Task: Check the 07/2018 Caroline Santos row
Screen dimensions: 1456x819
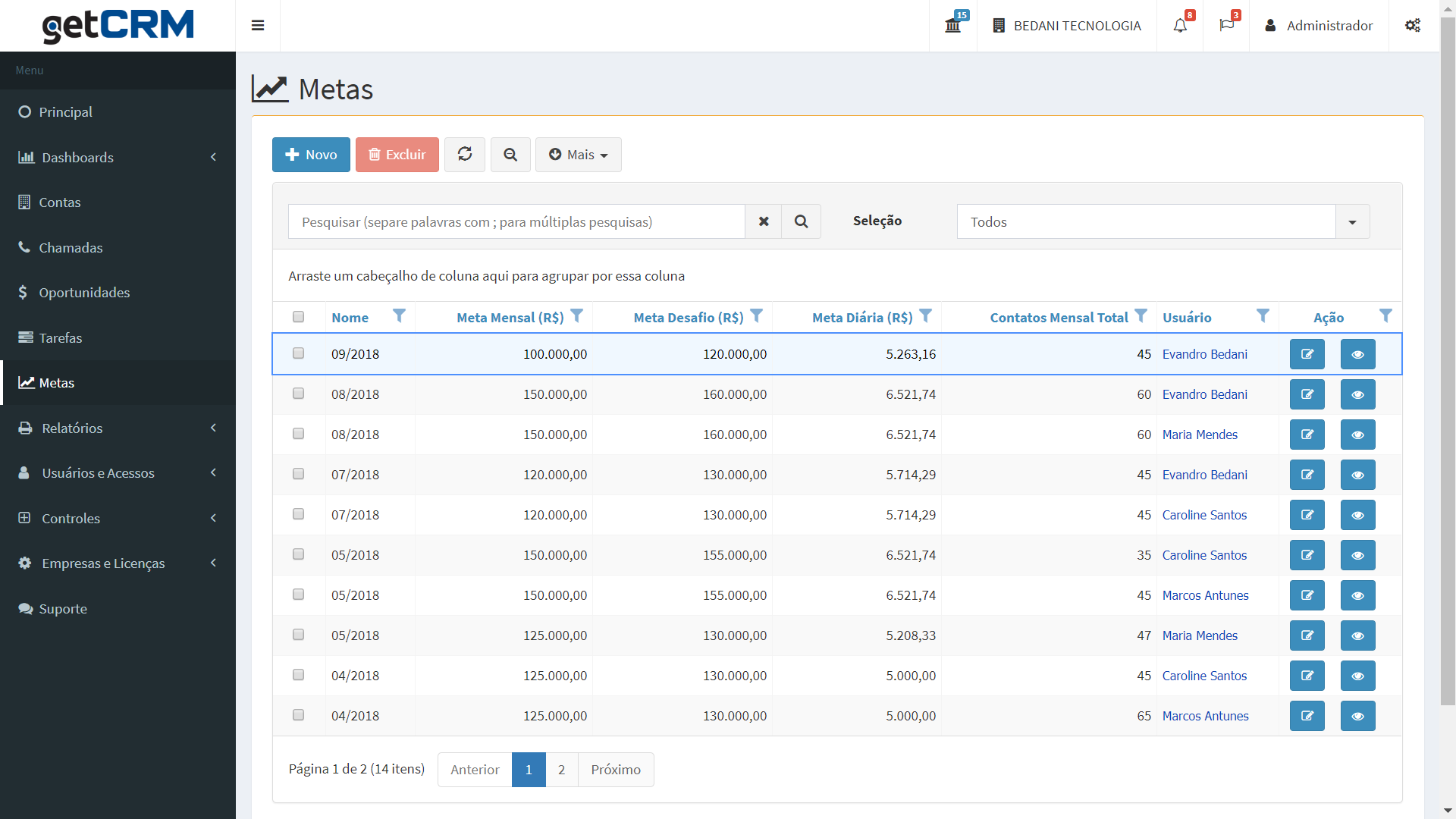Action: click(299, 514)
